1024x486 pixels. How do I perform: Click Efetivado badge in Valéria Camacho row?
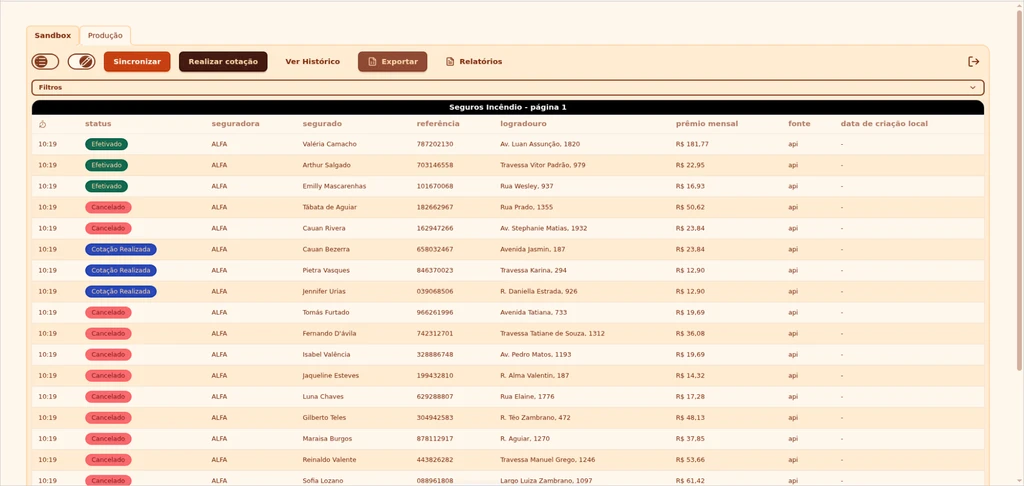click(106, 144)
